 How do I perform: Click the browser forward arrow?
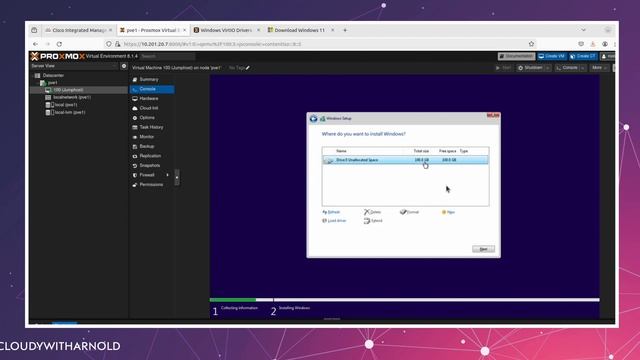(x=47, y=44)
